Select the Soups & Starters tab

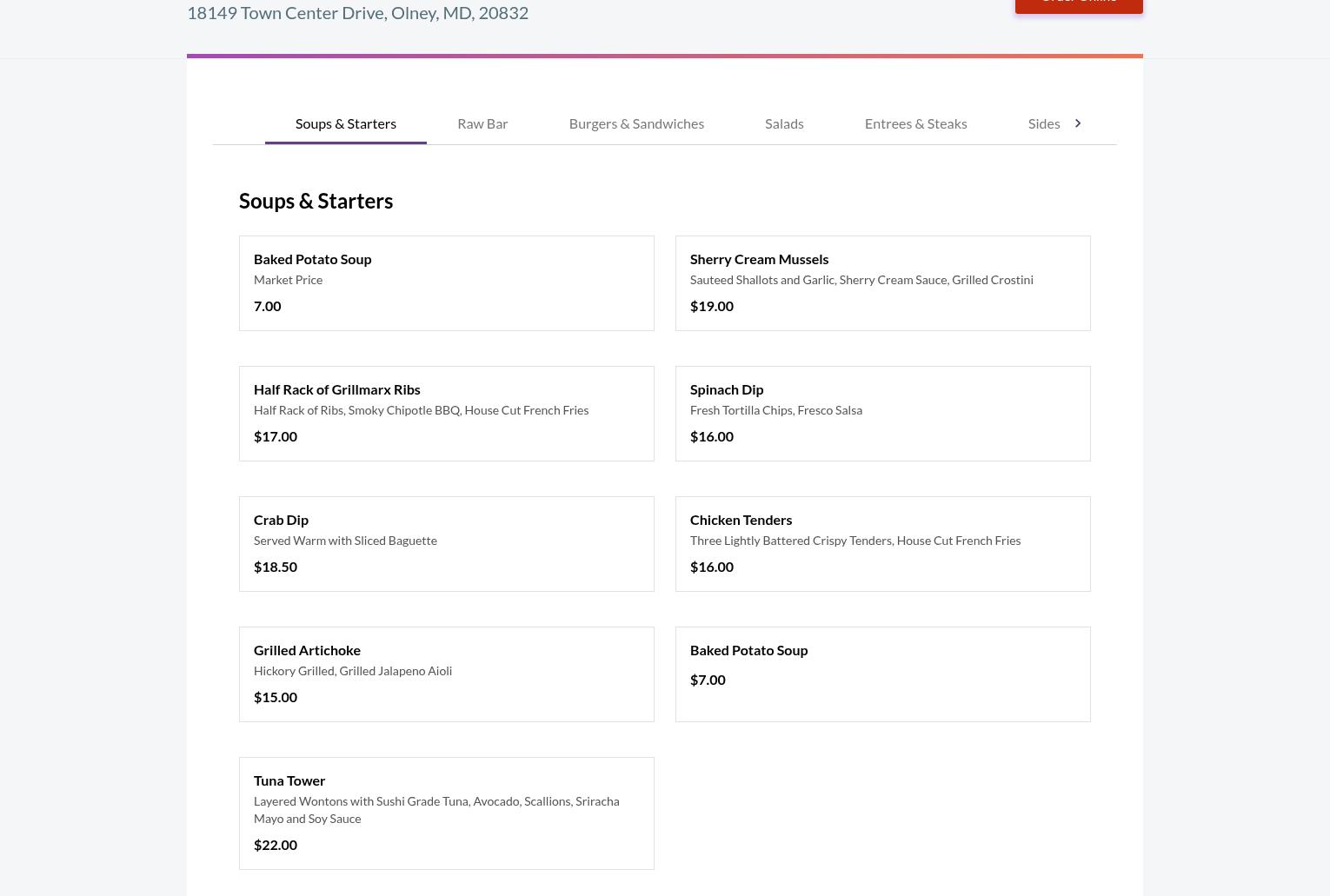coord(345,123)
